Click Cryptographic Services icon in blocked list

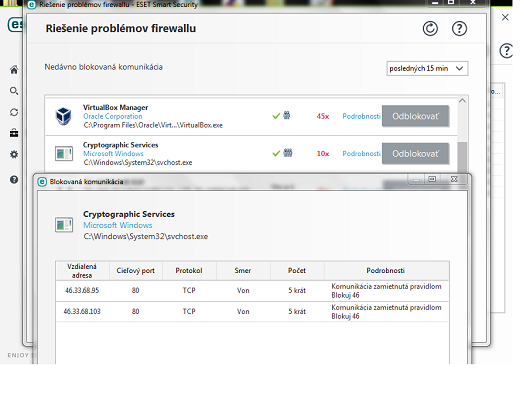pos(64,154)
